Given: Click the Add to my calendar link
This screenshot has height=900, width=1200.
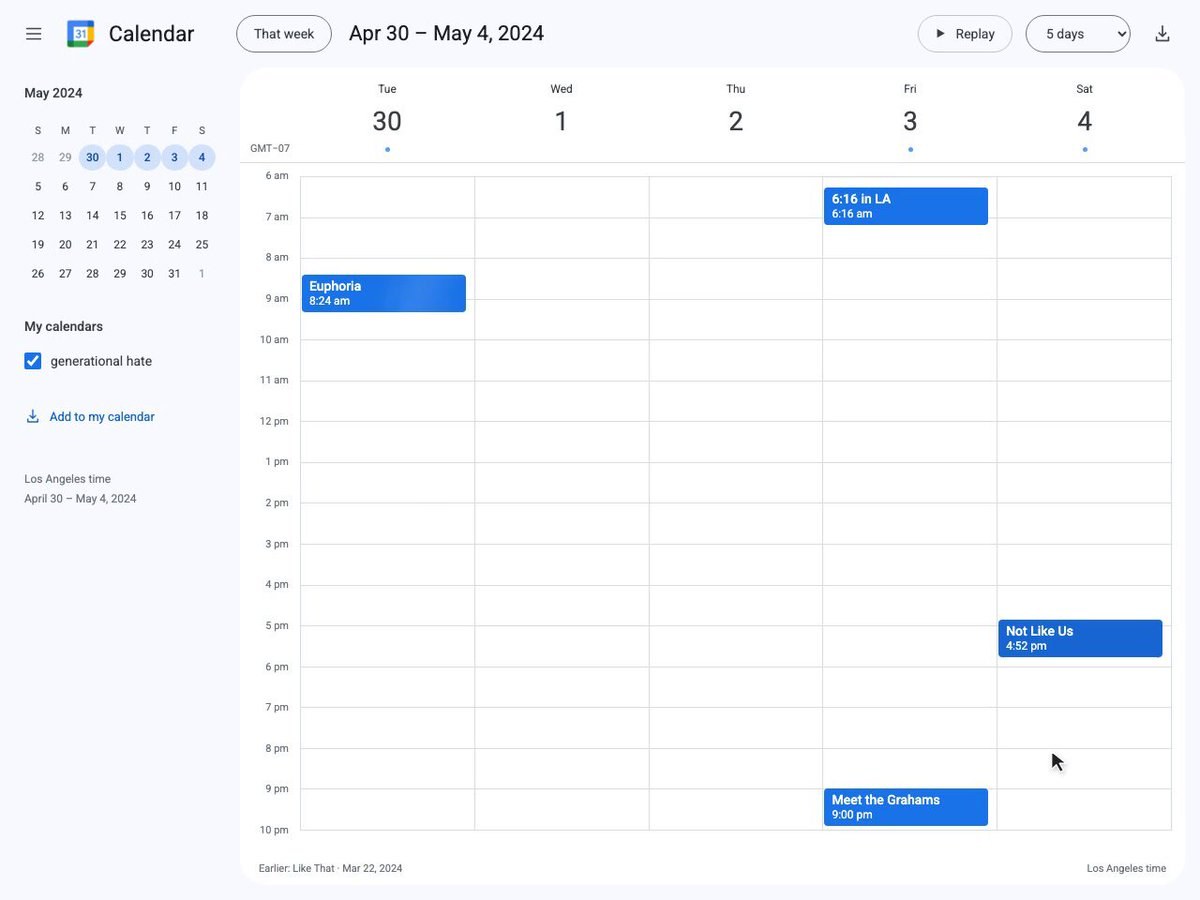Looking at the screenshot, I should [102, 417].
